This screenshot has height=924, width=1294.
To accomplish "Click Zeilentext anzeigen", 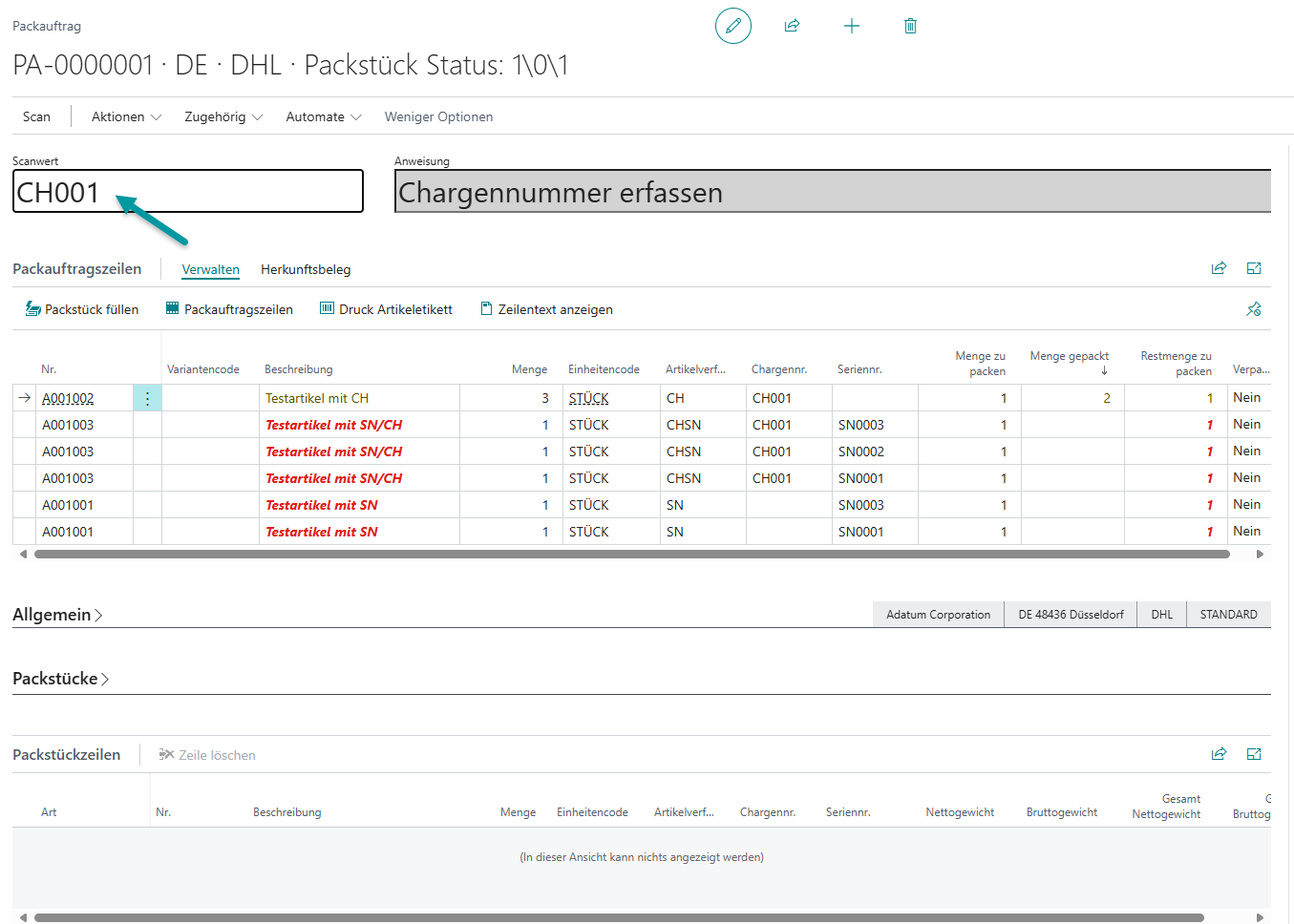I will (546, 309).
